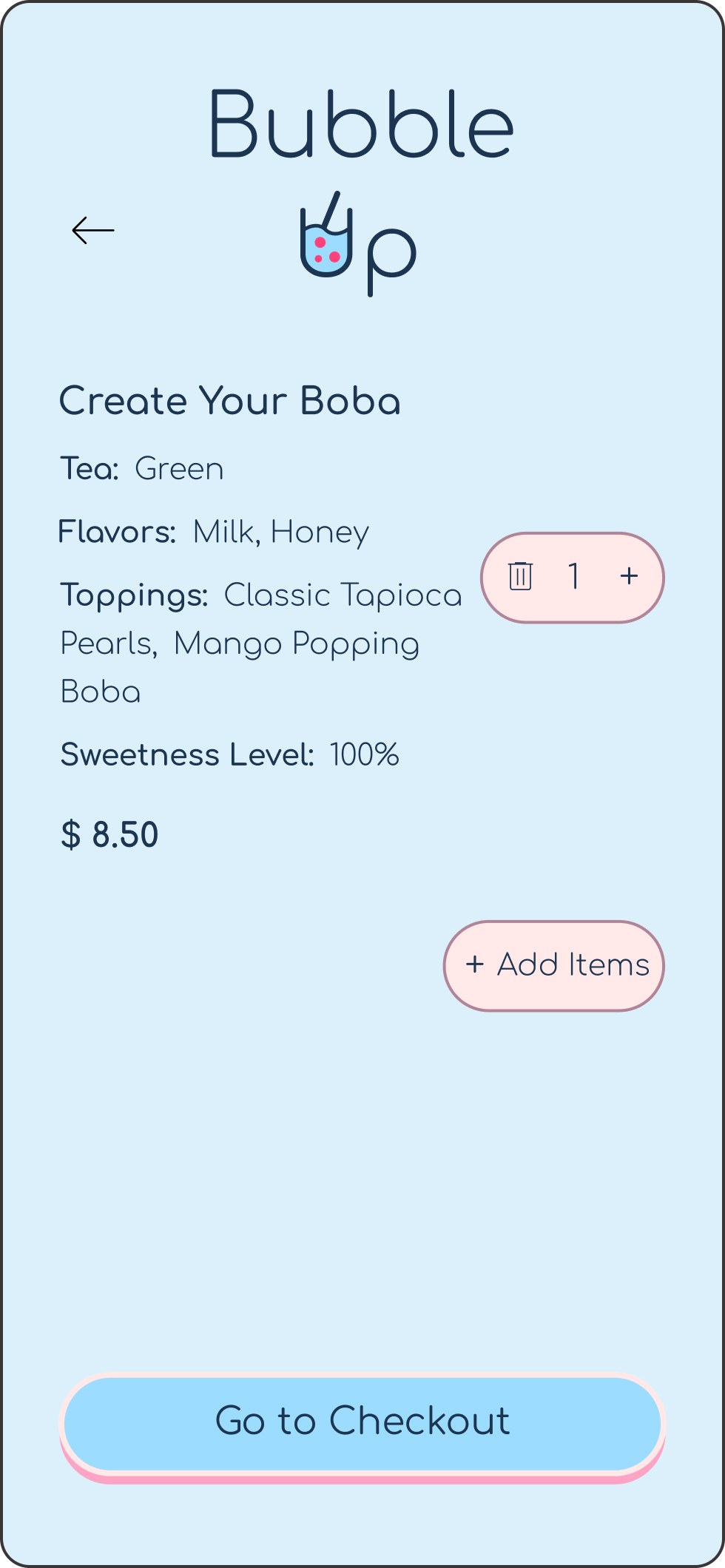
Task: Tap the $ 8.50 price
Action: click(109, 835)
